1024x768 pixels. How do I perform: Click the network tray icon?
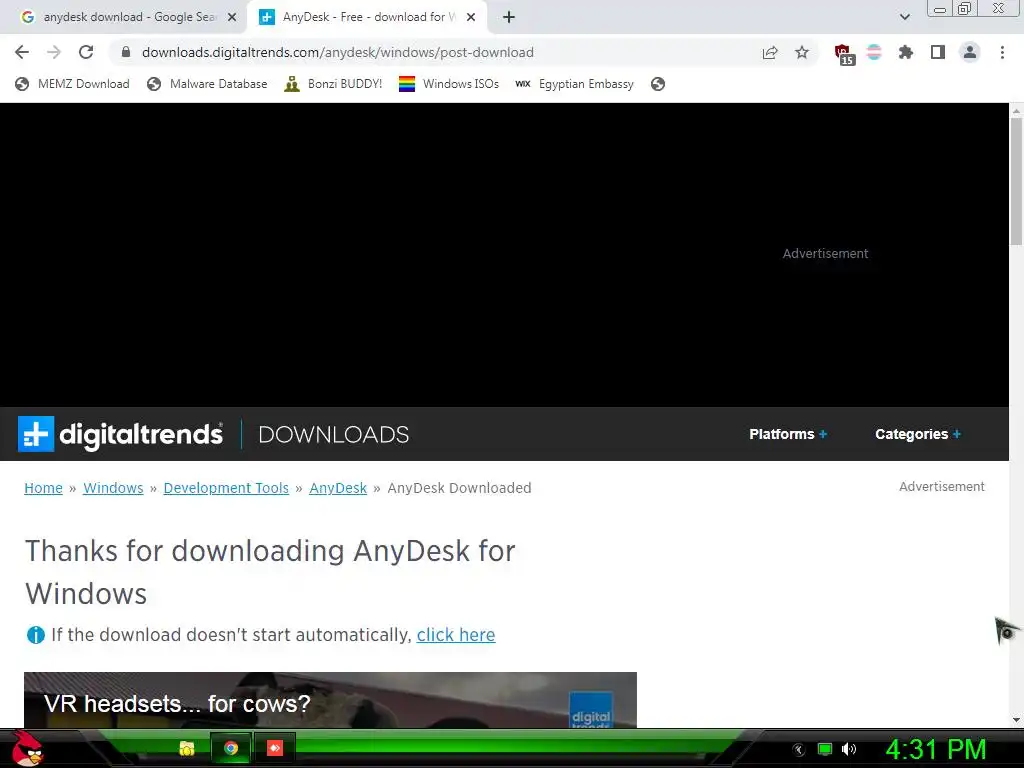[825, 749]
